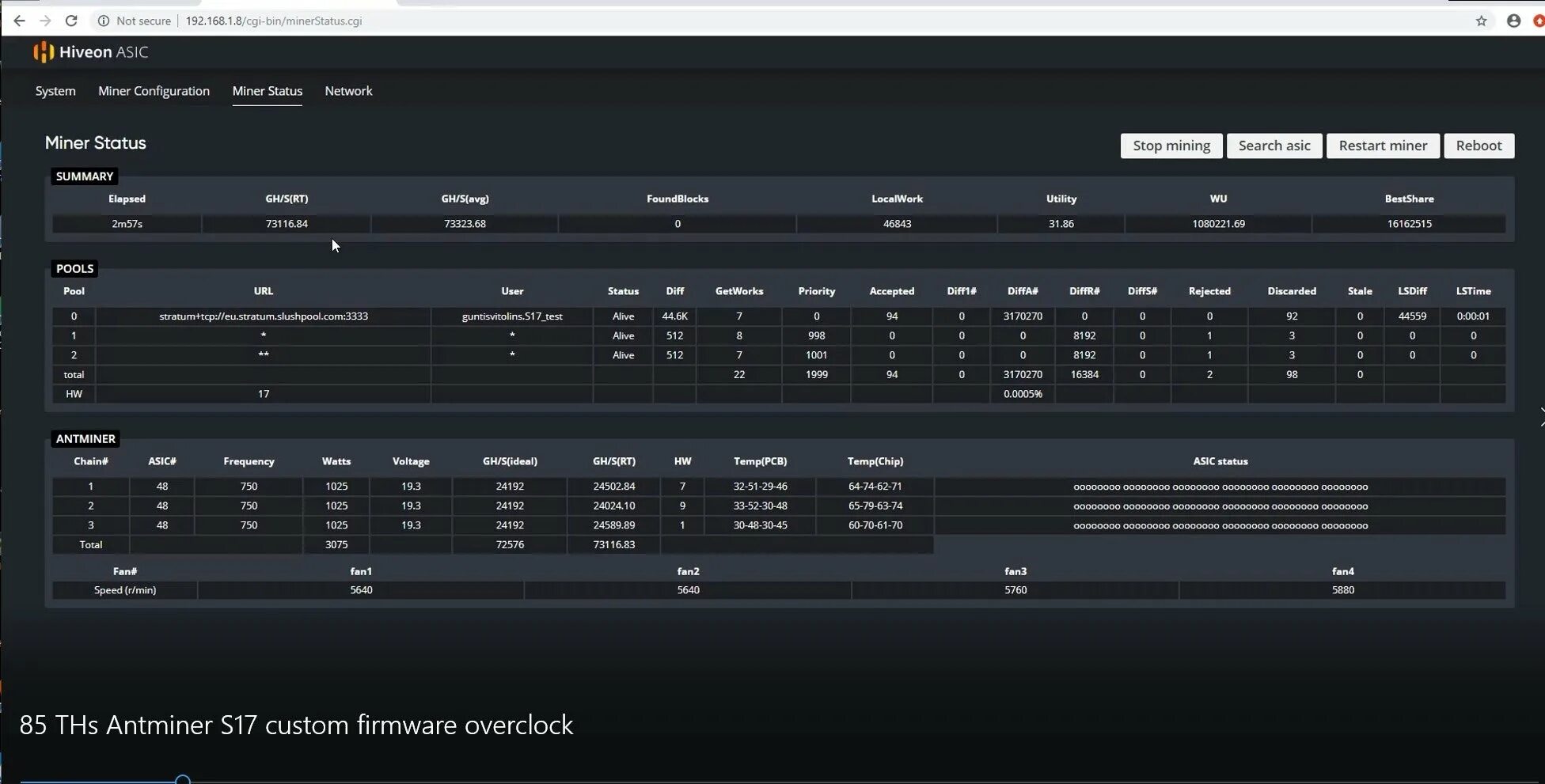Viewport: 1545px width, 784px height.
Task: Click the LocalWork value 46843
Action: (897, 224)
